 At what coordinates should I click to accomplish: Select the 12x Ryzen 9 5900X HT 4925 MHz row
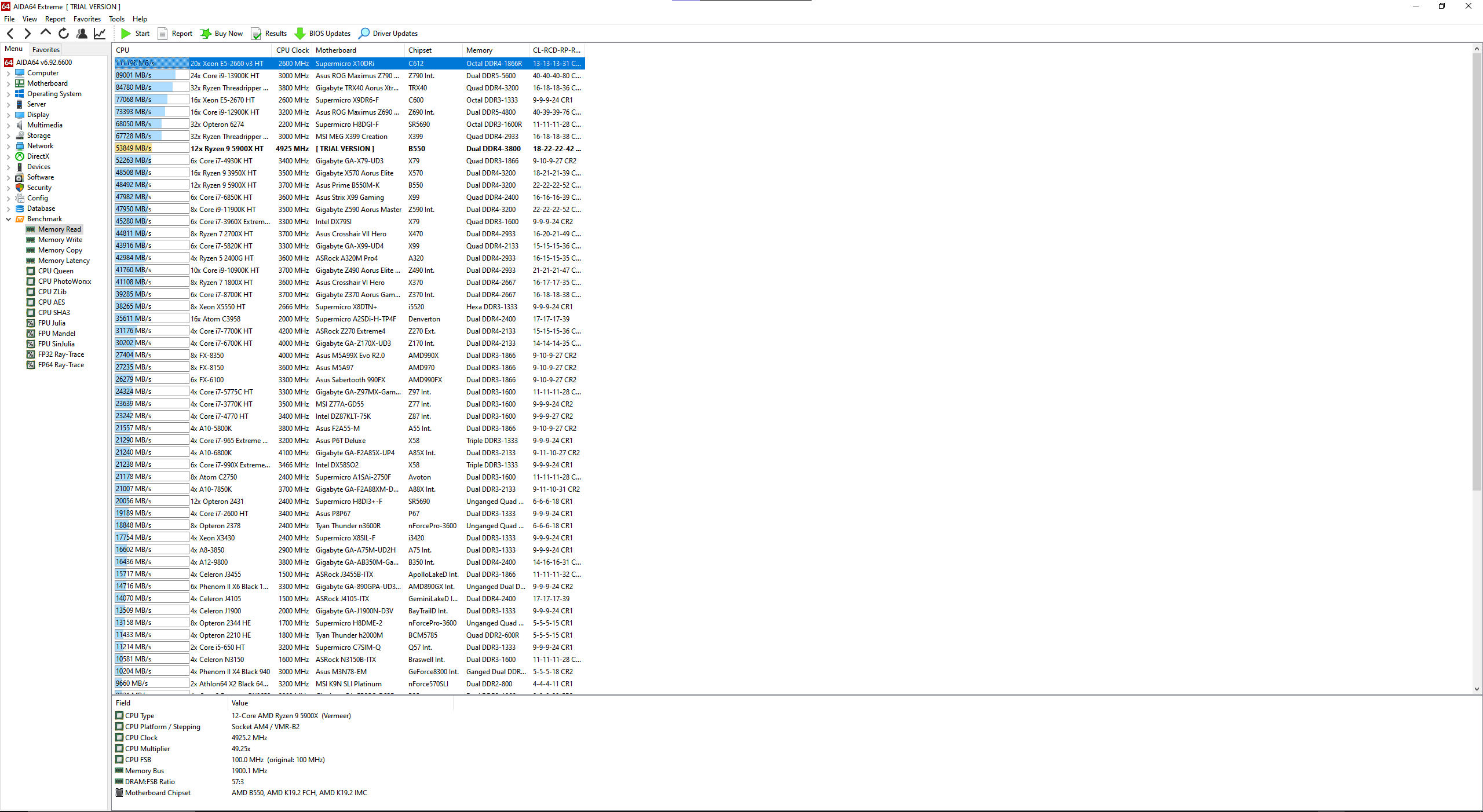coord(349,149)
